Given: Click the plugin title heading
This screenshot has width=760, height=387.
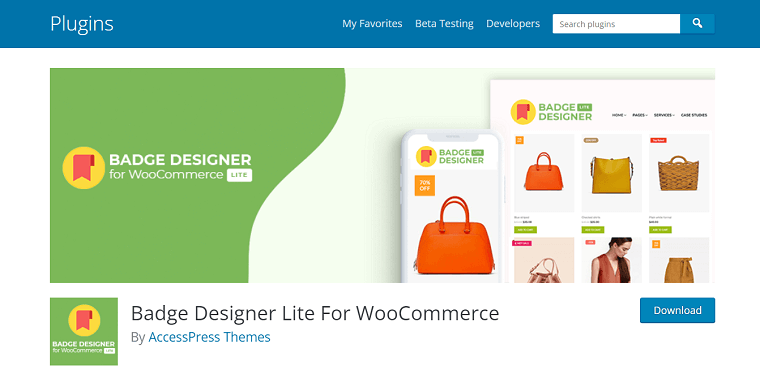Looking at the screenshot, I should click(x=315, y=313).
